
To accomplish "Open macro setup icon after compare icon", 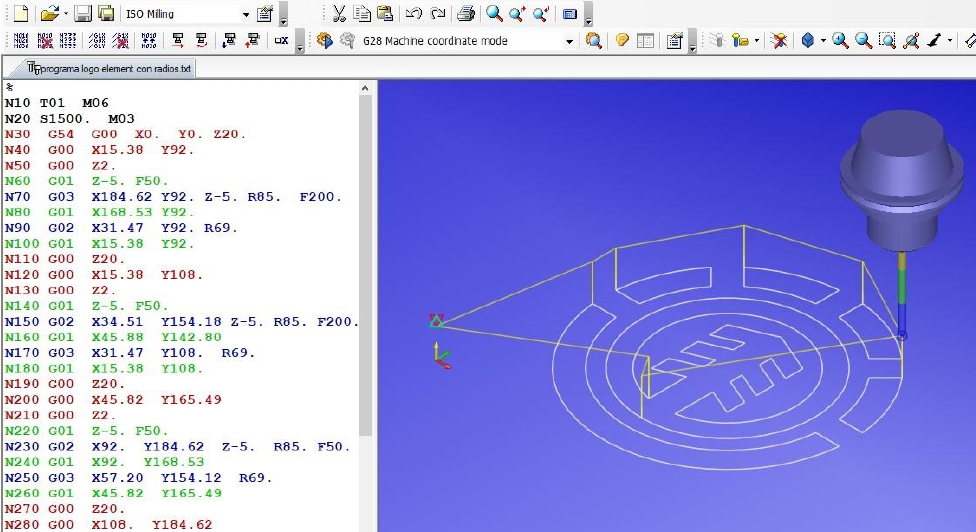I will [675, 40].
